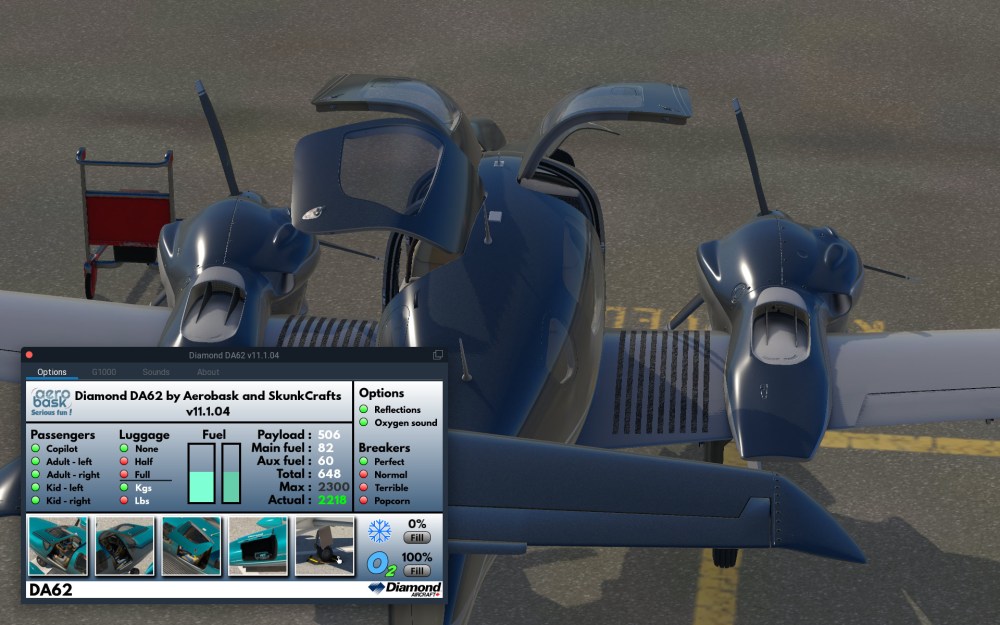This screenshot has height=625, width=1000.
Task: Disable the Reflections option
Action: (x=364, y=410)
